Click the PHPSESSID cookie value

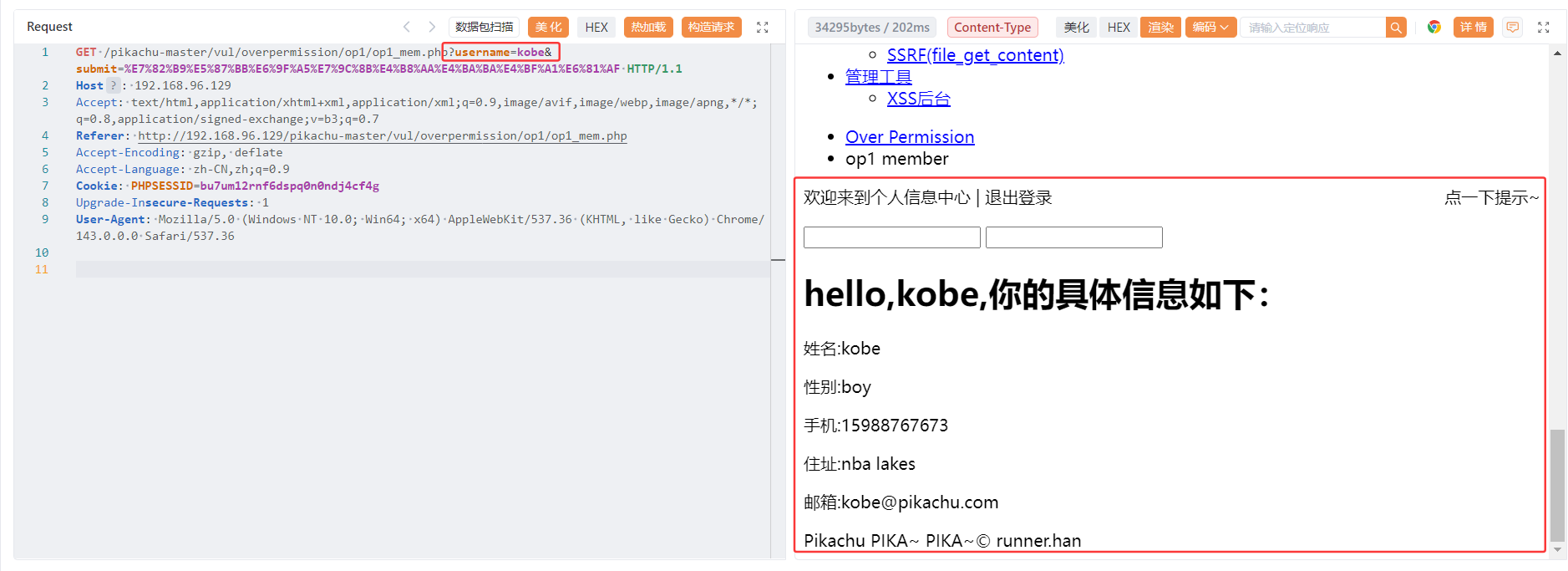pyautogui.click(x=289, y=186)
